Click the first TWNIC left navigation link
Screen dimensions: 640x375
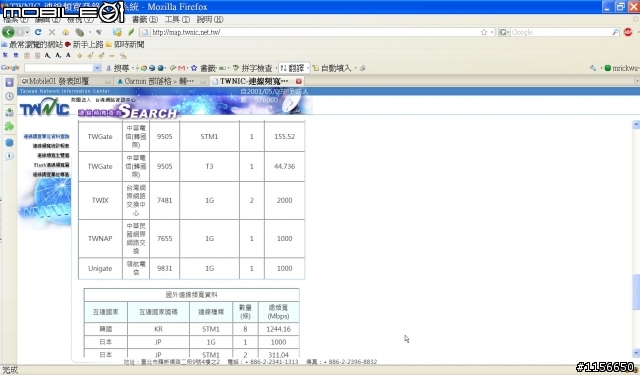click(x=47, y=136)
